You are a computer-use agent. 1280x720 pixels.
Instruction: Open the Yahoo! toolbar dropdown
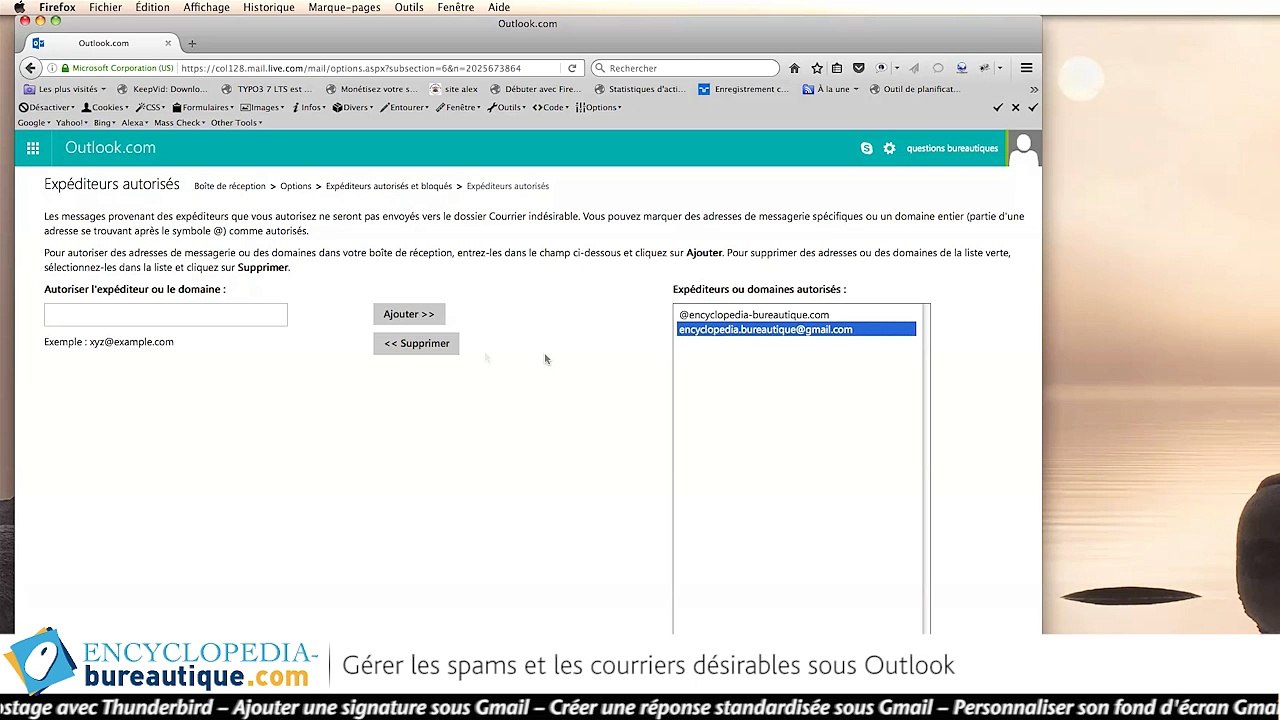tap(71, 123)
